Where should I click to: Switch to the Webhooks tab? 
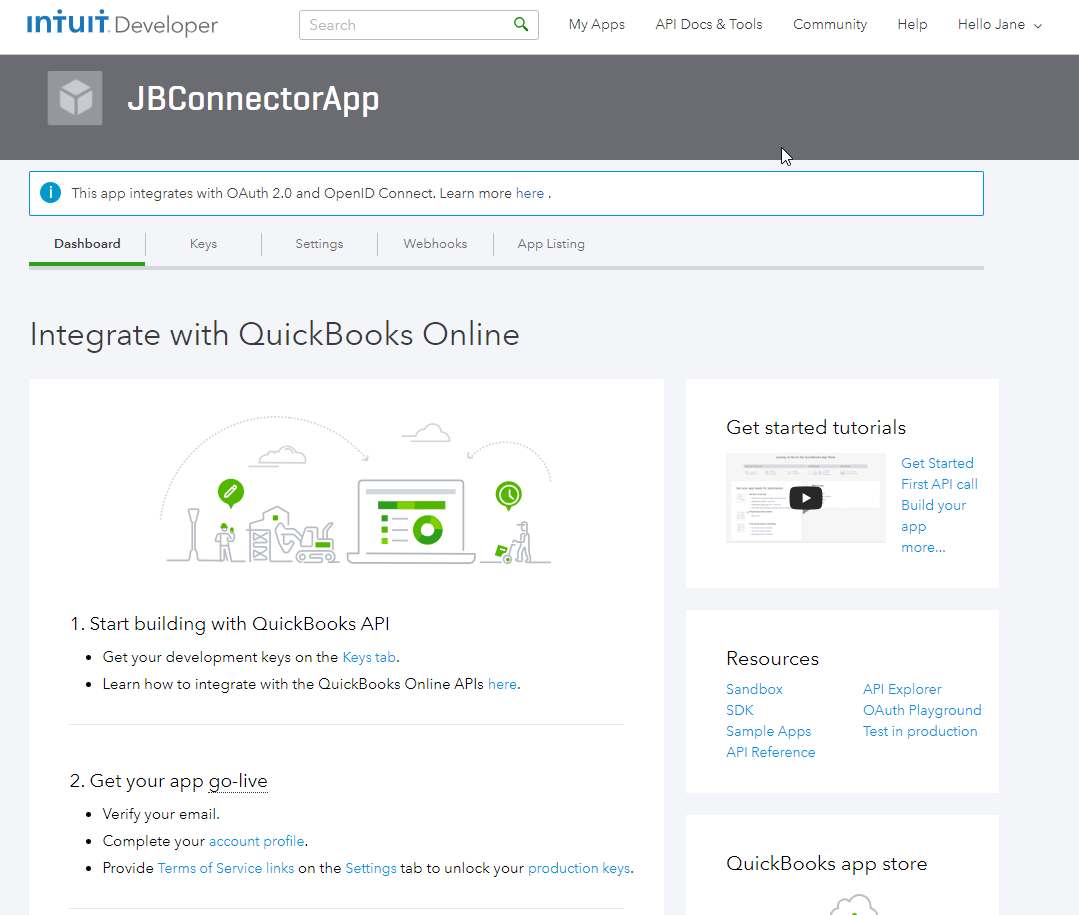point(435,244)
